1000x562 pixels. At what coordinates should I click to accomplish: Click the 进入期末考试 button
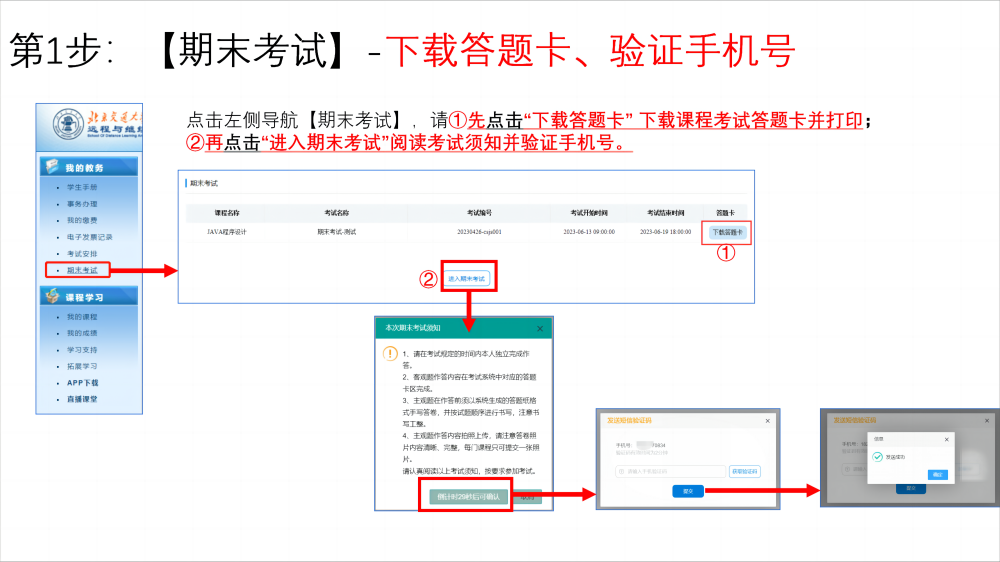pyautogui.click(x=466, y=278)
